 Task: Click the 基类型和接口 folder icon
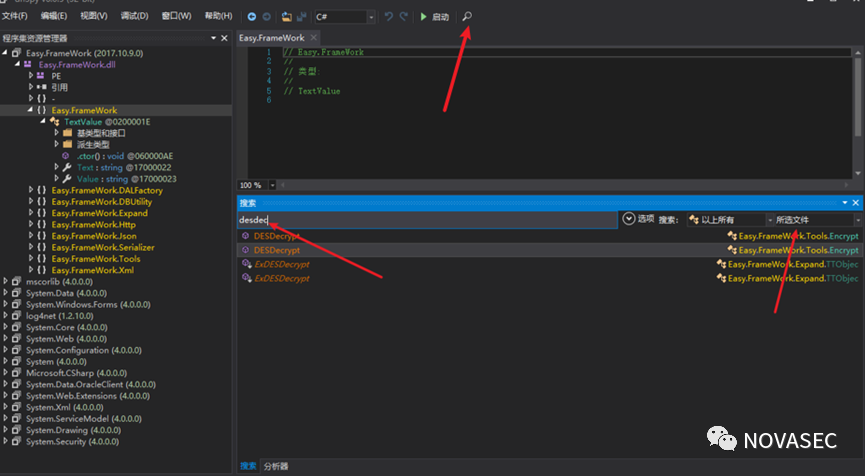pos(67,133)
